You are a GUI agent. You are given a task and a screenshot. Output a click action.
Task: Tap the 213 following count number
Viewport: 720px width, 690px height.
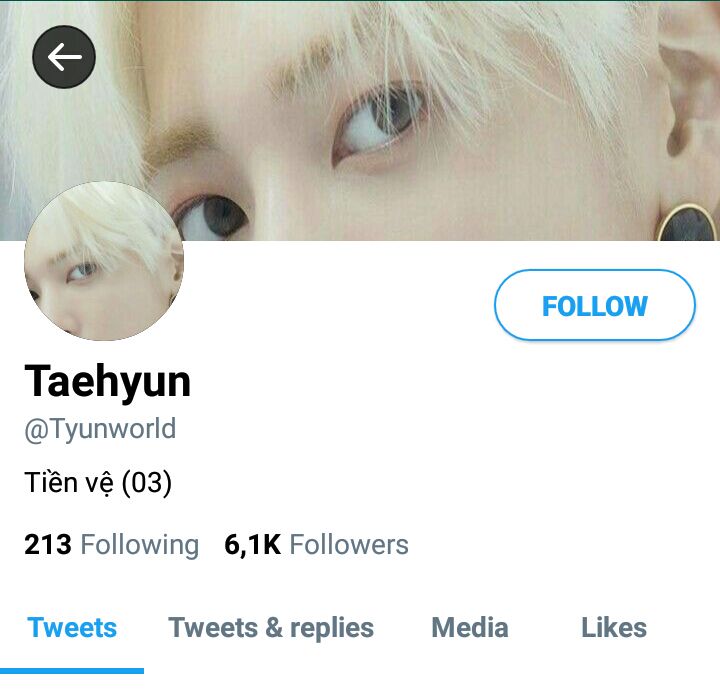tap(48, 545)
